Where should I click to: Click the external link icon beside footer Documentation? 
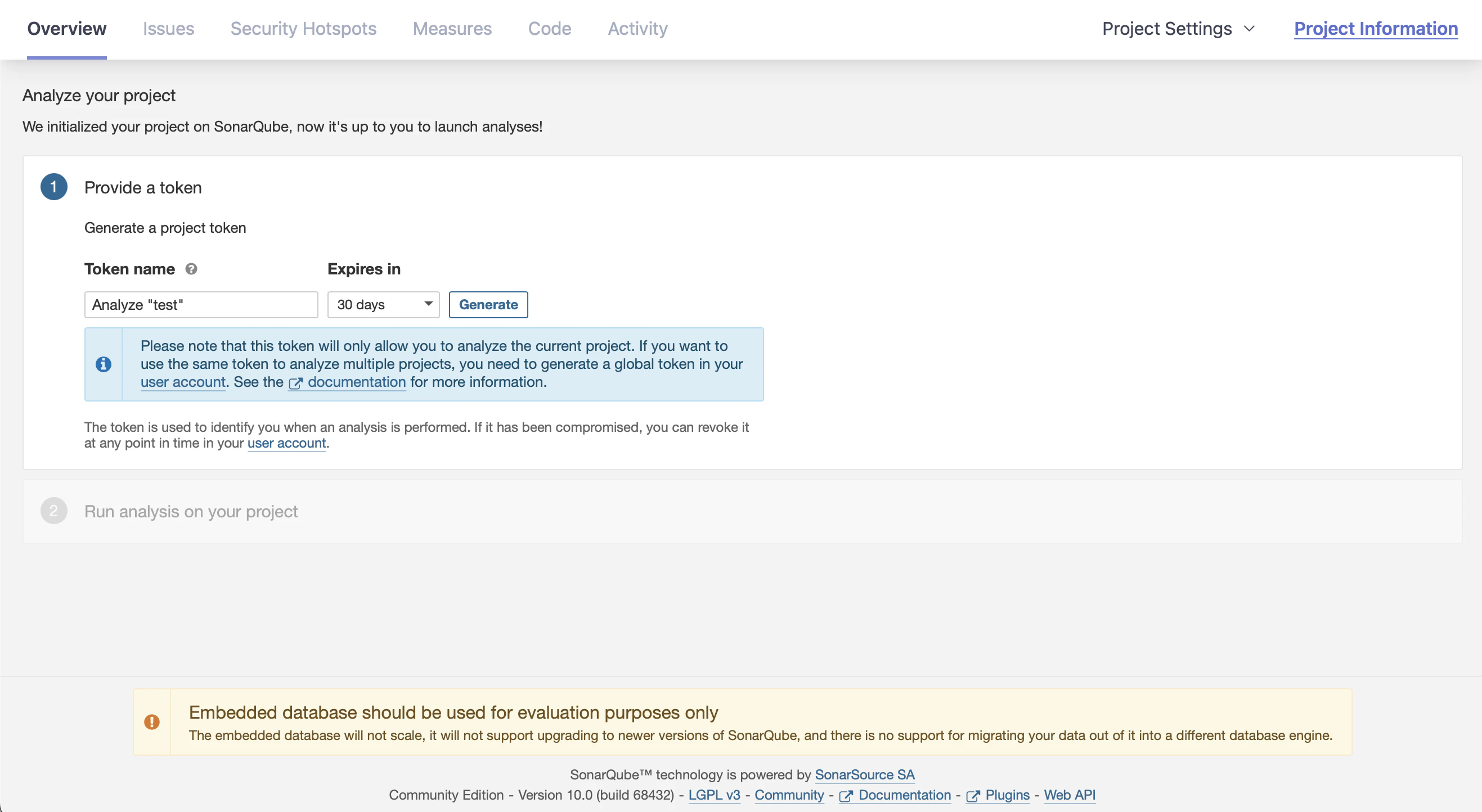[x=846, y=796]
